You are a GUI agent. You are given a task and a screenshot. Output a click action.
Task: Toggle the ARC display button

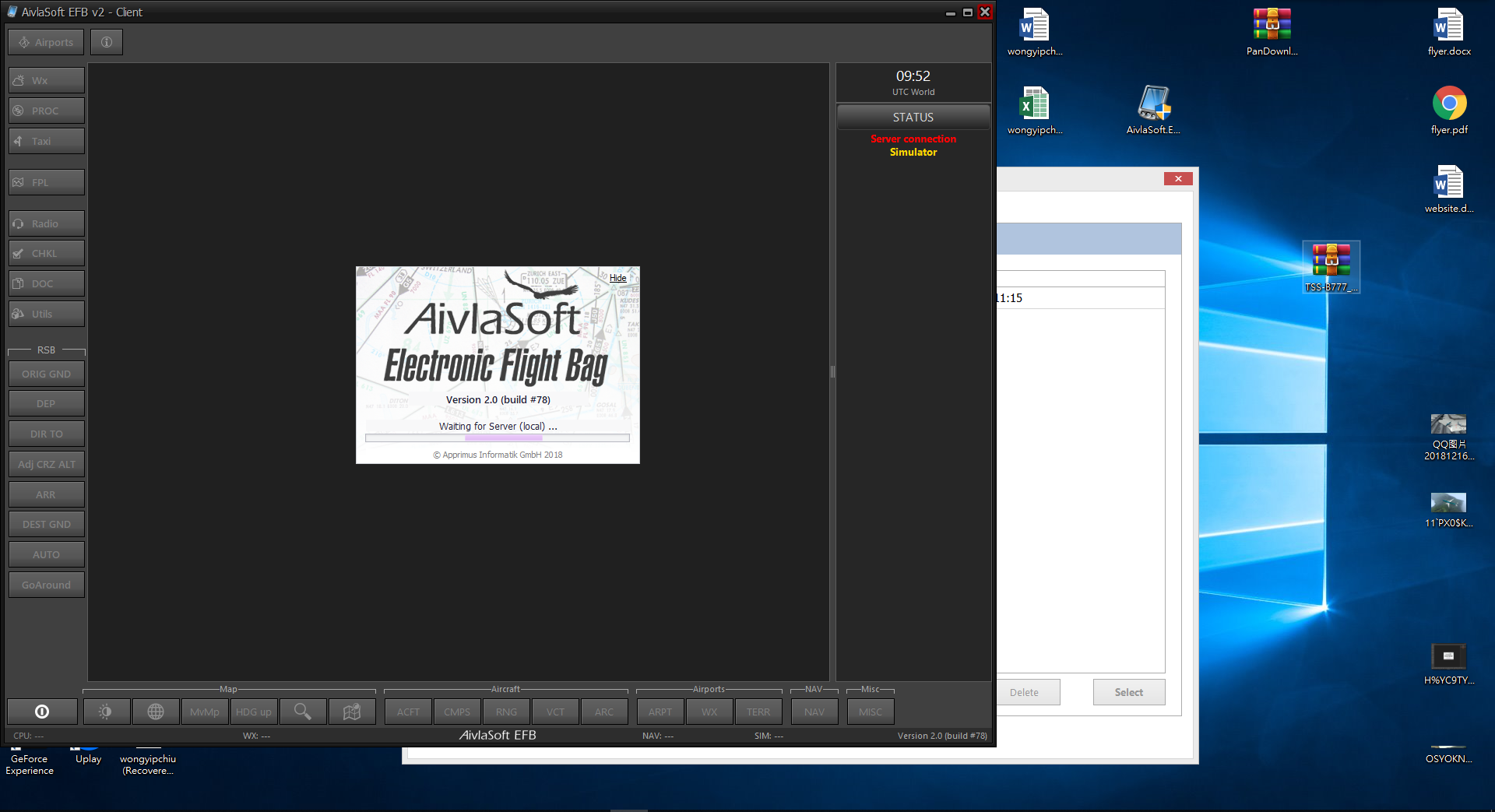pos(604,712)
